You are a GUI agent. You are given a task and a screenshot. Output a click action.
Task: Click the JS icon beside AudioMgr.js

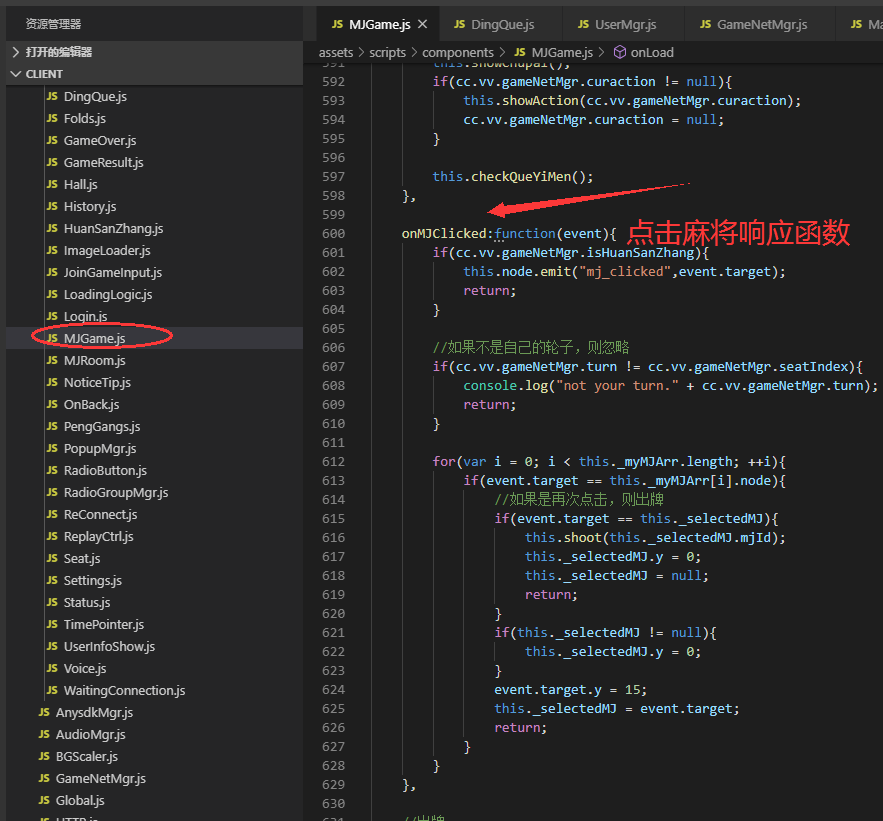[46, 734]
